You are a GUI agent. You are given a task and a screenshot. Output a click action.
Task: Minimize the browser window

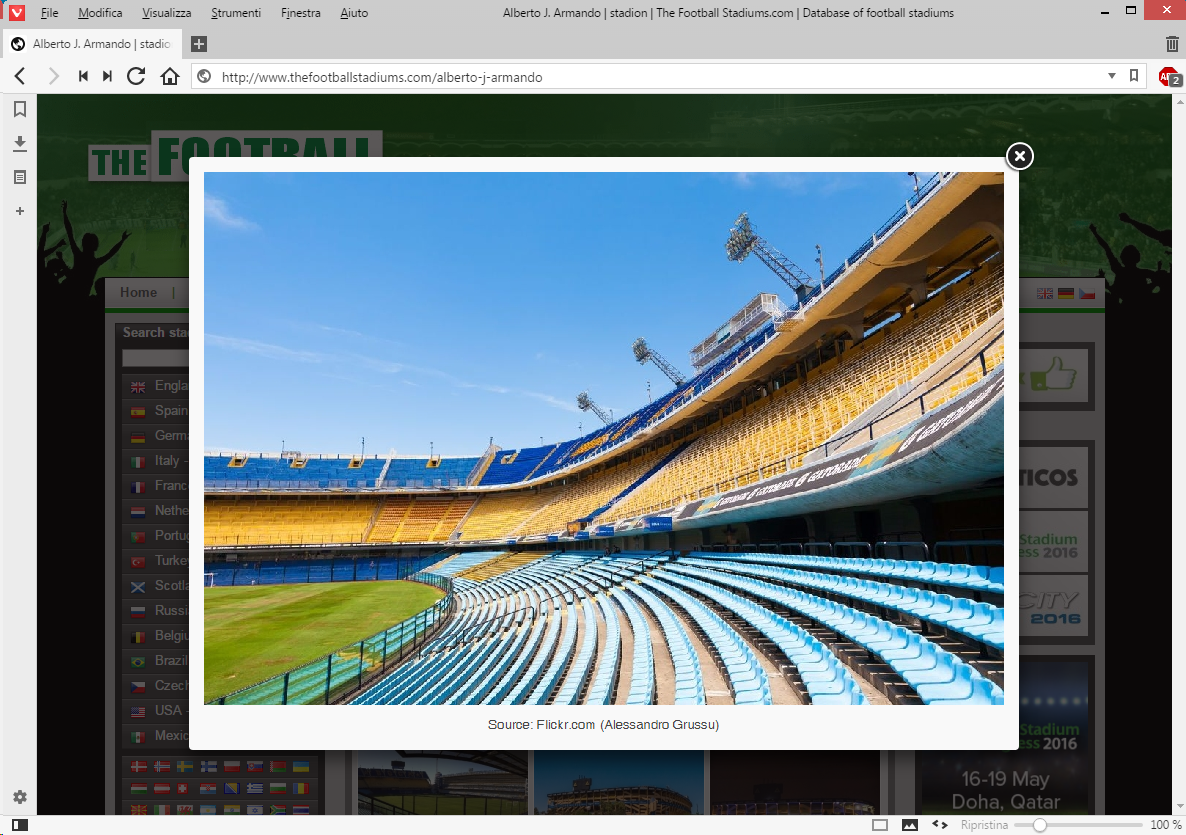click(1106, 11)
